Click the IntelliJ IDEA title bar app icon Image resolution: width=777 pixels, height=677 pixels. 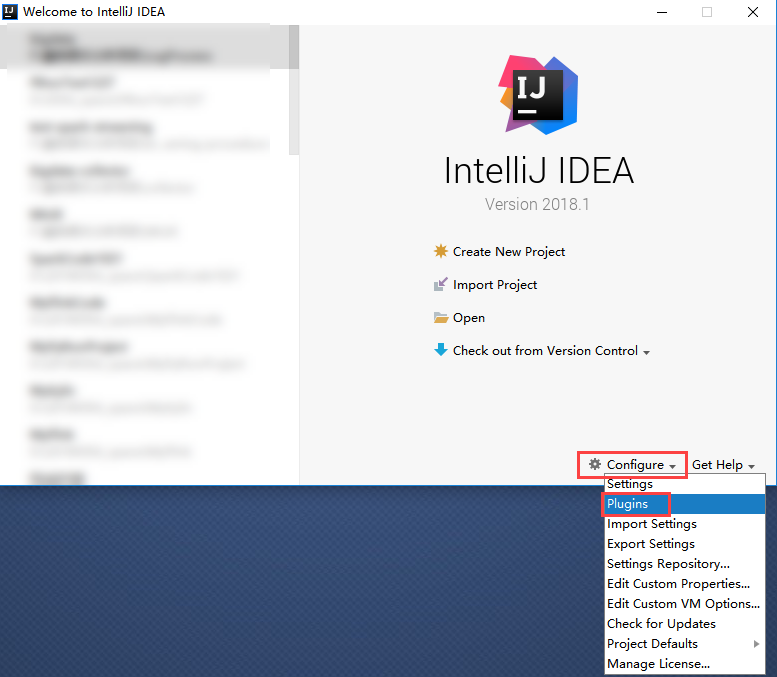coord(10,11)
